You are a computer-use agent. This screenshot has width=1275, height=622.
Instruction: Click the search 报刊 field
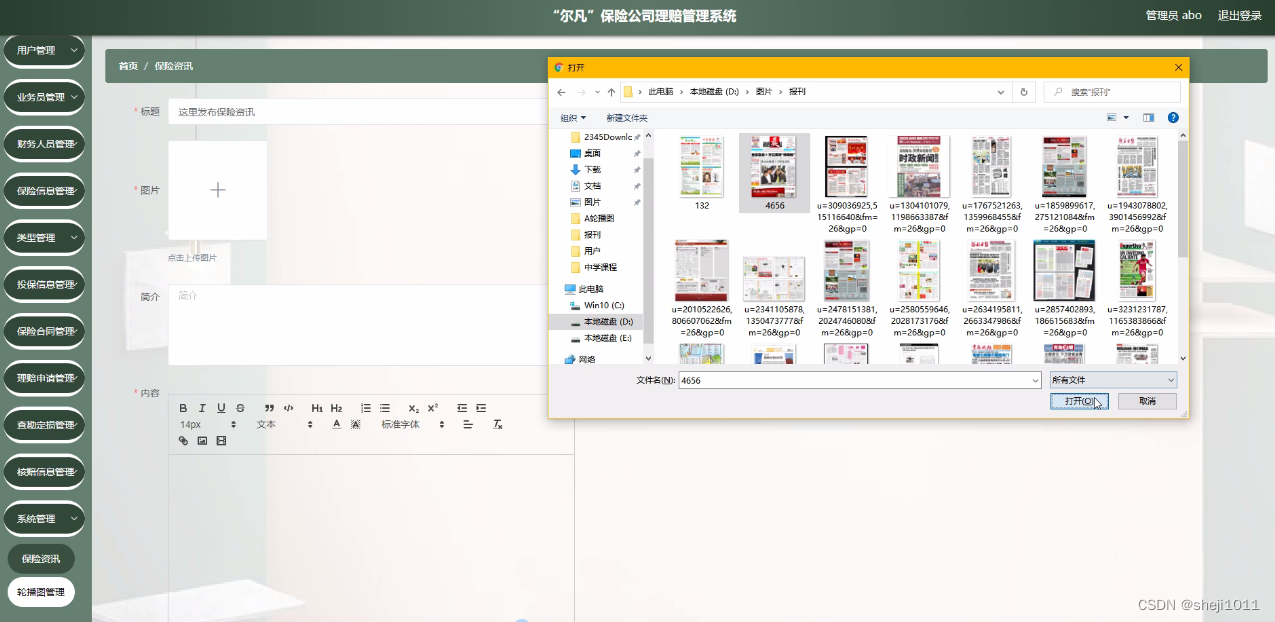click(1112, 92)
